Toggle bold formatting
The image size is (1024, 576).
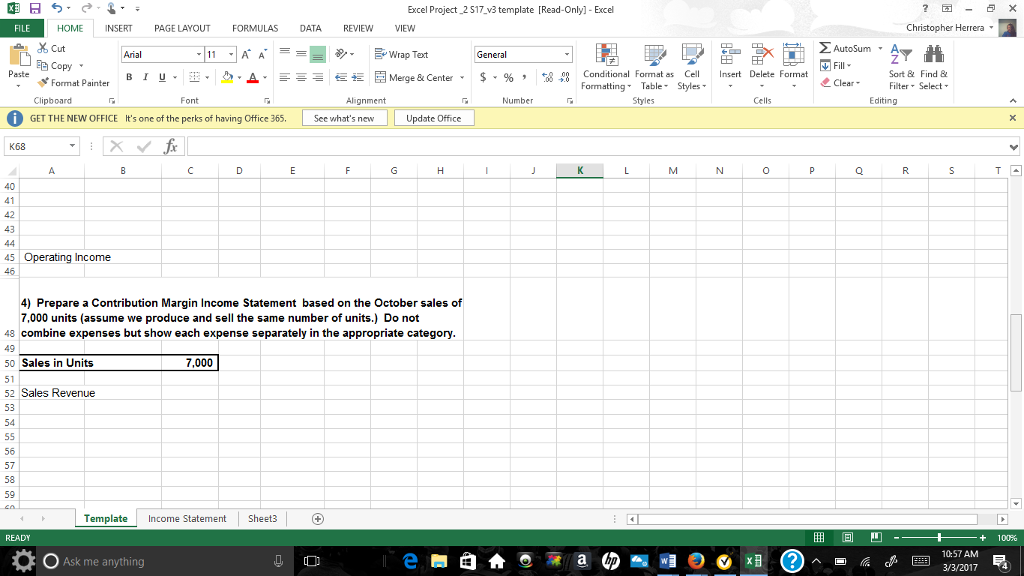(128, 77)
